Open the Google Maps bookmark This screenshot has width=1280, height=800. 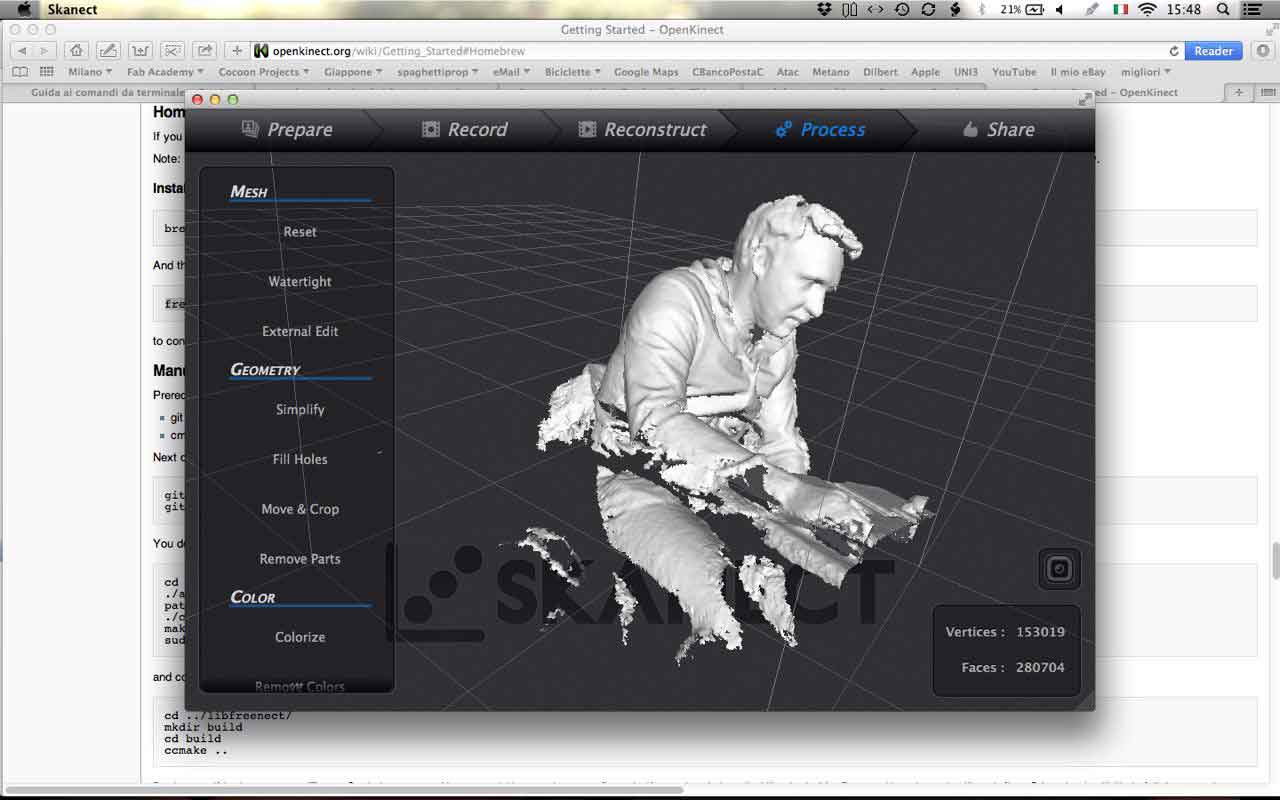click(x=646, y=72)
